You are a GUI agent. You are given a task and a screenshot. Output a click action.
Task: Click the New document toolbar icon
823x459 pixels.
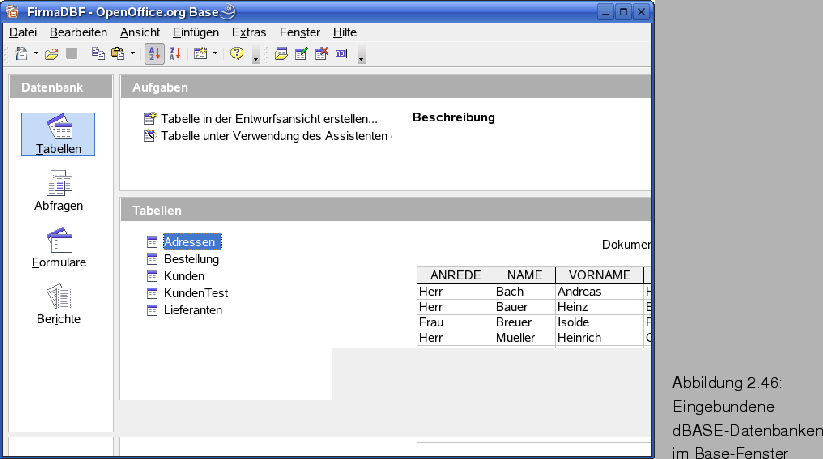coord(22,54)
